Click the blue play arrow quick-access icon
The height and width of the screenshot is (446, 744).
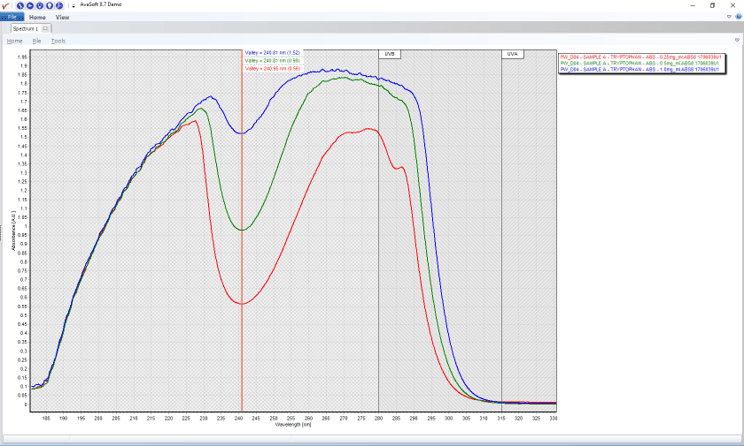(30, 6)
